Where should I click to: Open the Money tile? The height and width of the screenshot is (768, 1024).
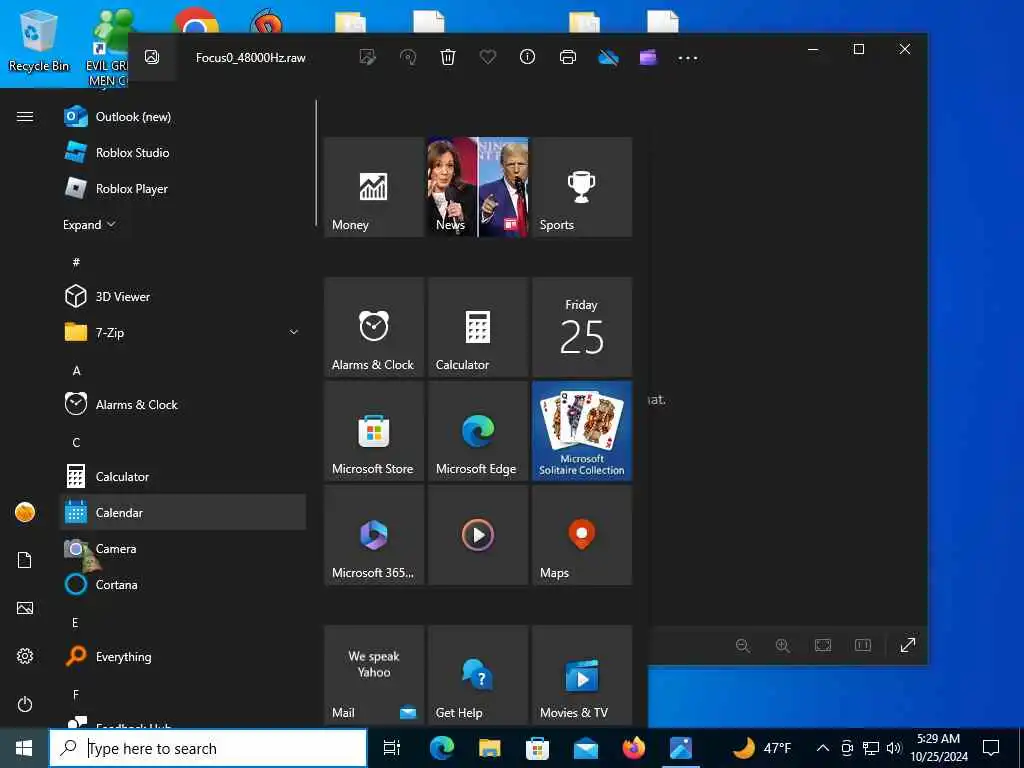click(374, 187)
